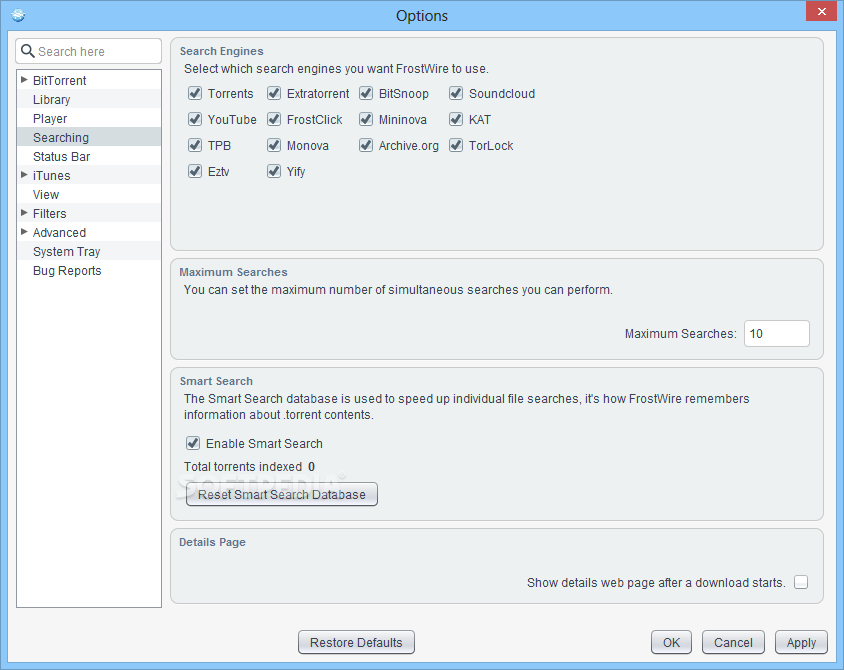844x670 pixels.
Task: Toggle the Monova checkbox
Action: click(x=274, y=145)
